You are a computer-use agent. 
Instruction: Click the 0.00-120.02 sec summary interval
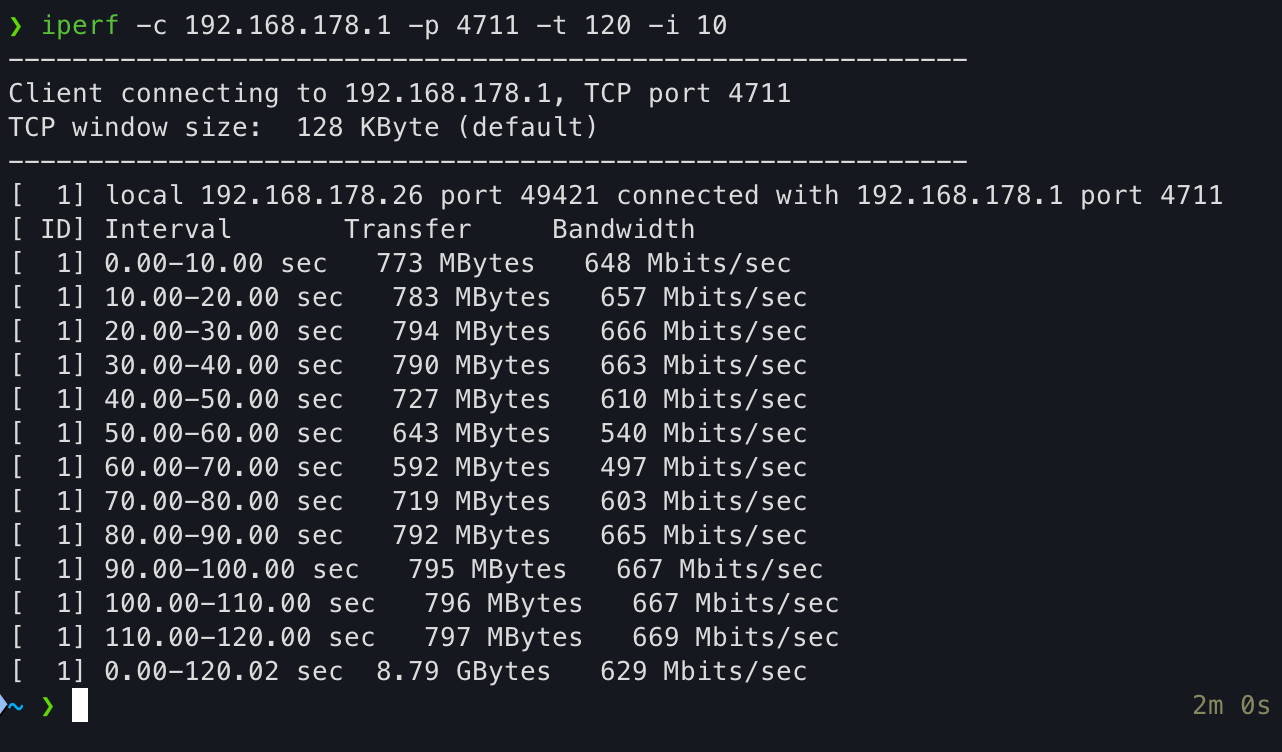click(x=224, y=671)
